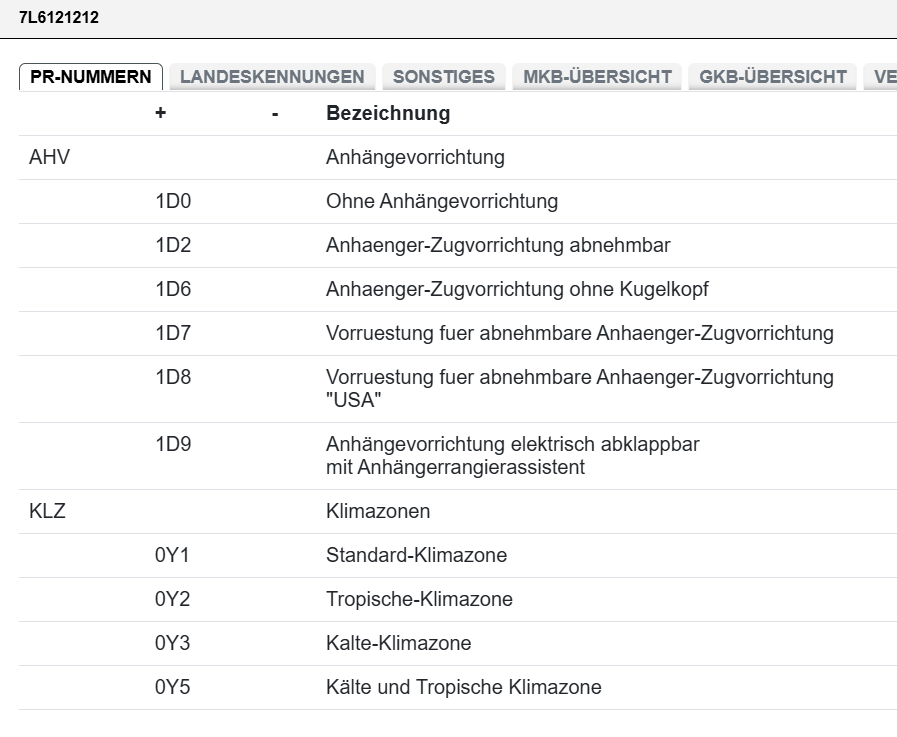Click the Bezeichnung column header
Viewport: 897px width, 737px height.
[386, 113]
